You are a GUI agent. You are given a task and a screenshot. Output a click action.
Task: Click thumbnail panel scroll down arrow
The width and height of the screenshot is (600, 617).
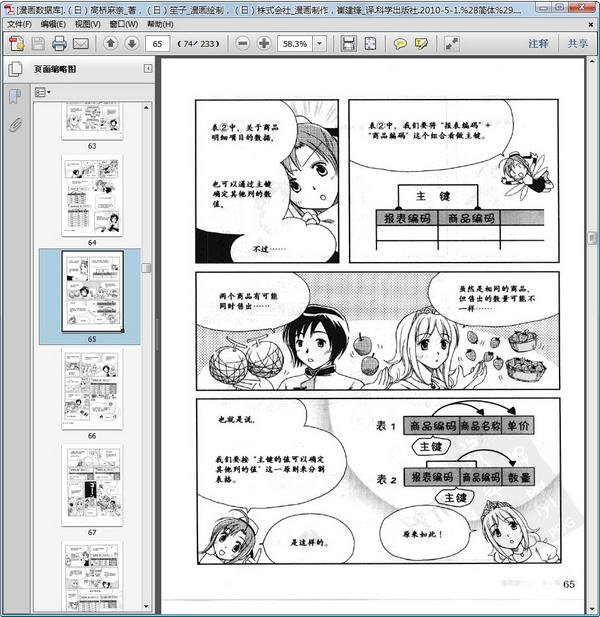pyautogui.click(x=146, y=606)
